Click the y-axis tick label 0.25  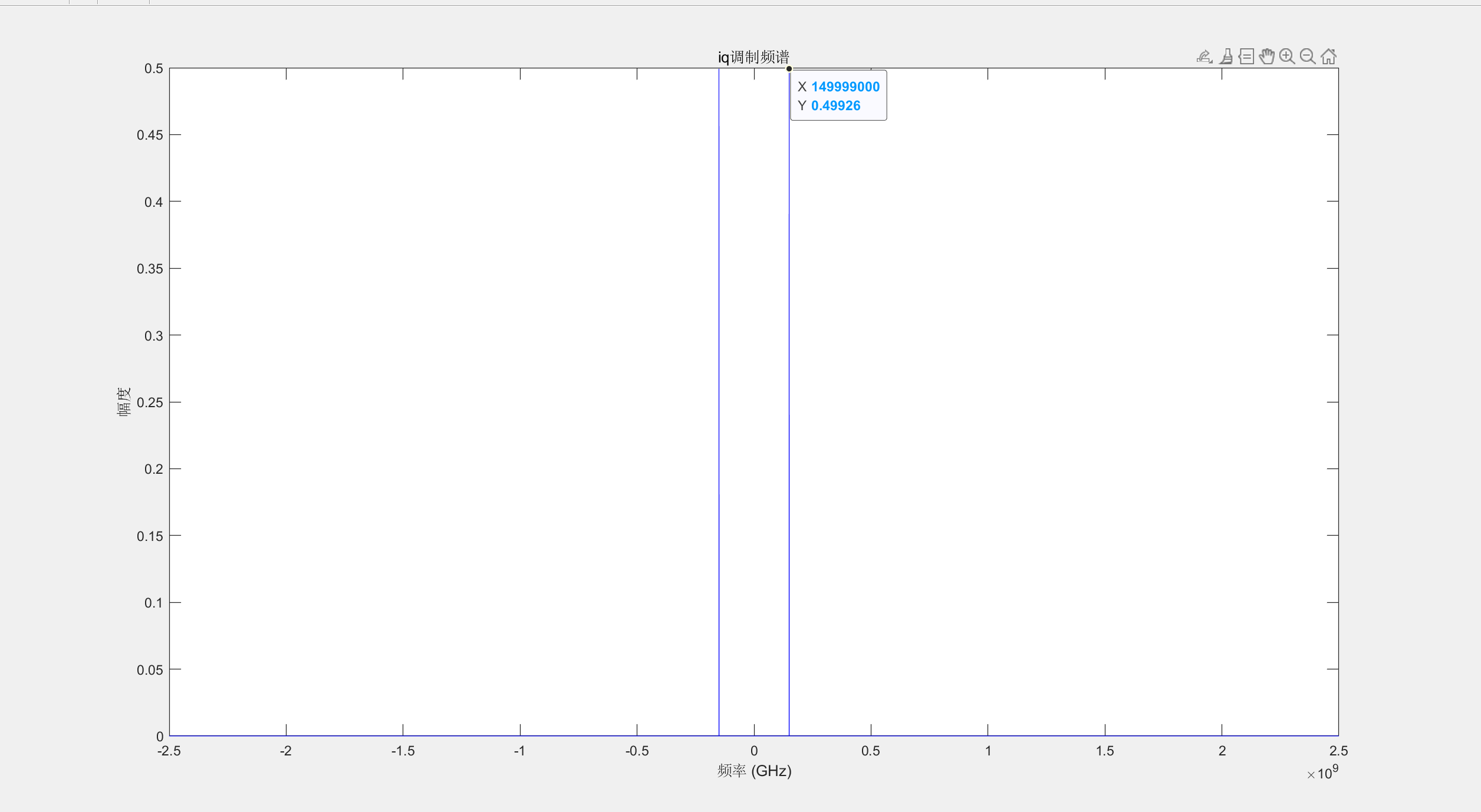150,402
